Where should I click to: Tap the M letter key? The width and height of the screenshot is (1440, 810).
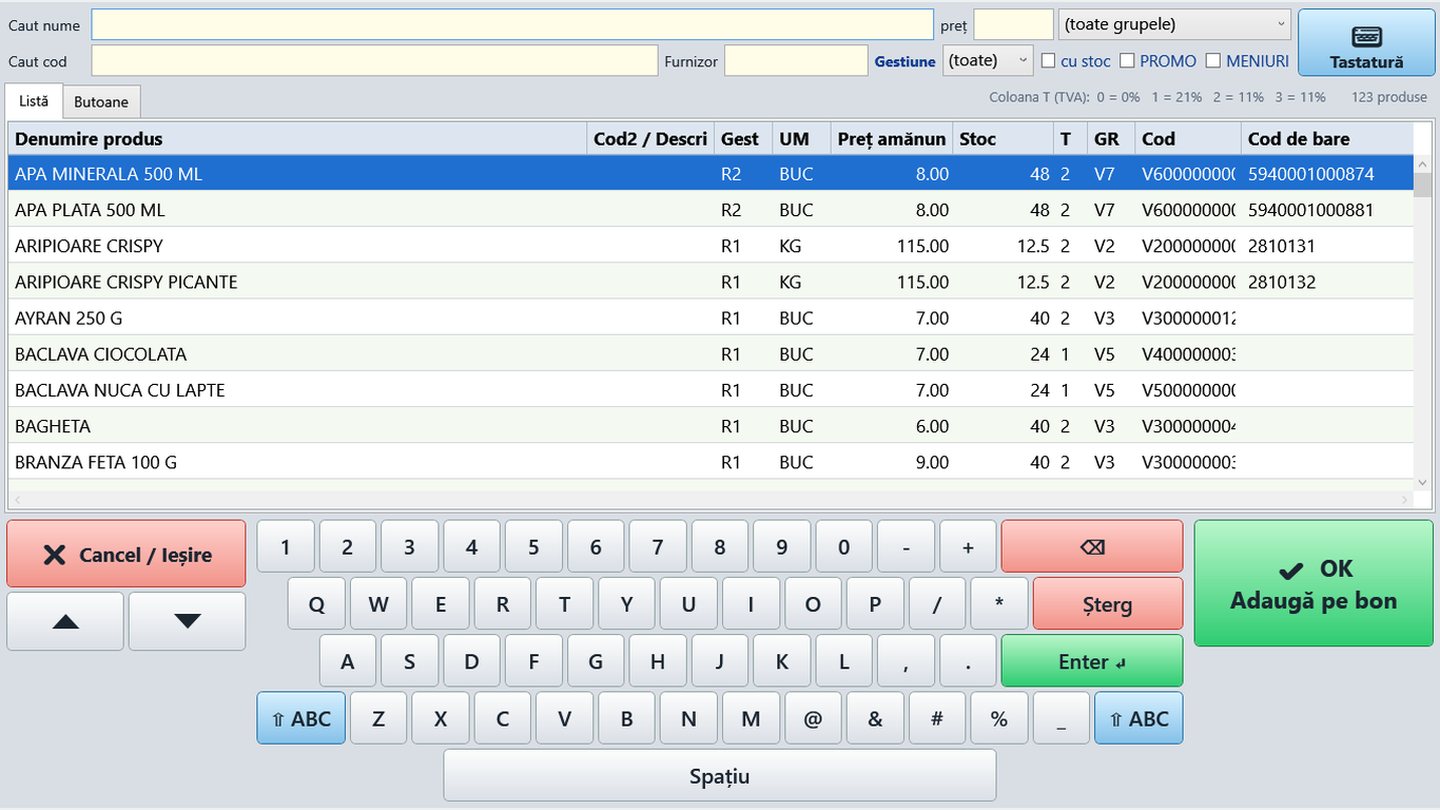tap(751, 718)
